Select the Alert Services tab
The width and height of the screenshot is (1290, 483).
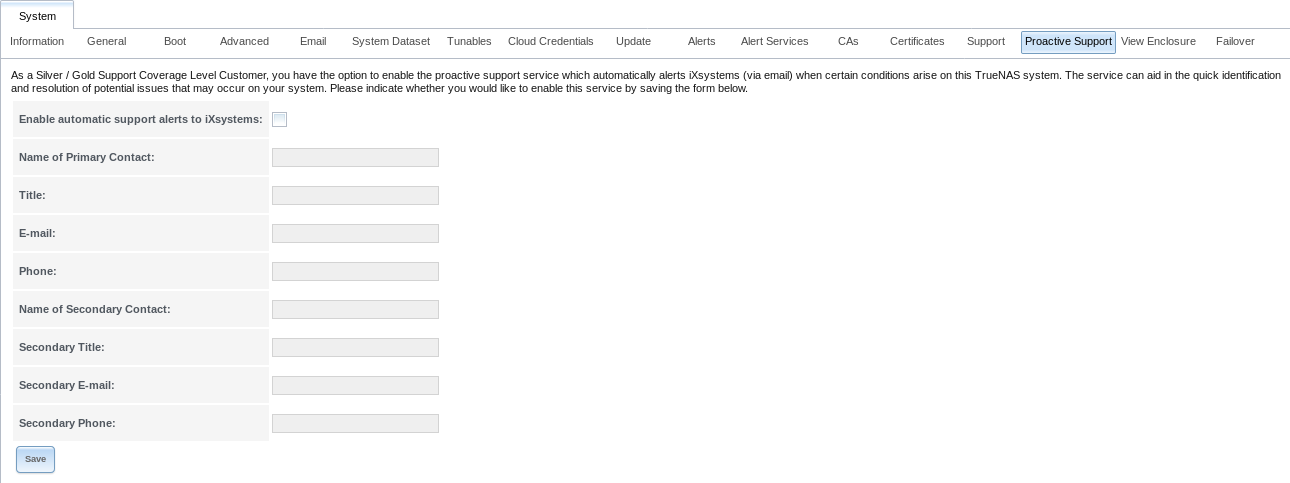(x=774, y=41)
